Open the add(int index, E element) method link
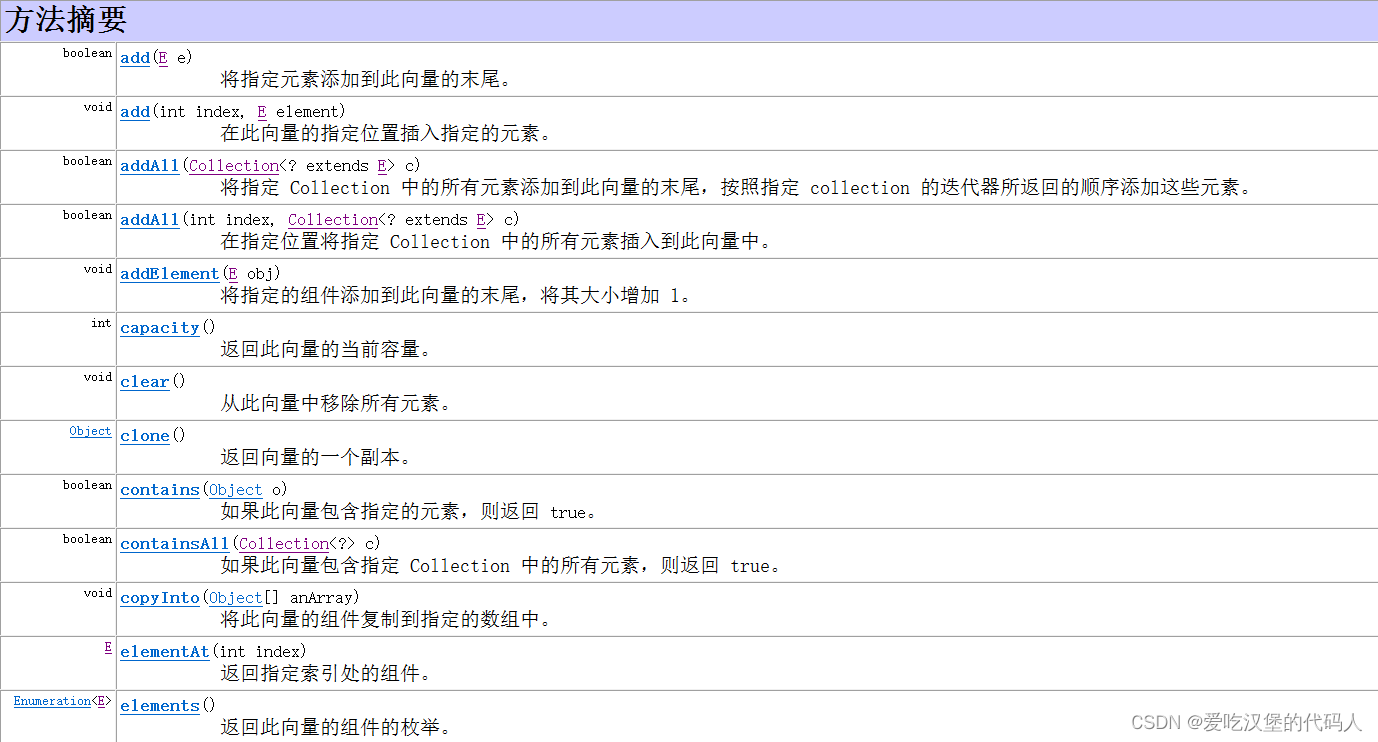 (134, 111)
